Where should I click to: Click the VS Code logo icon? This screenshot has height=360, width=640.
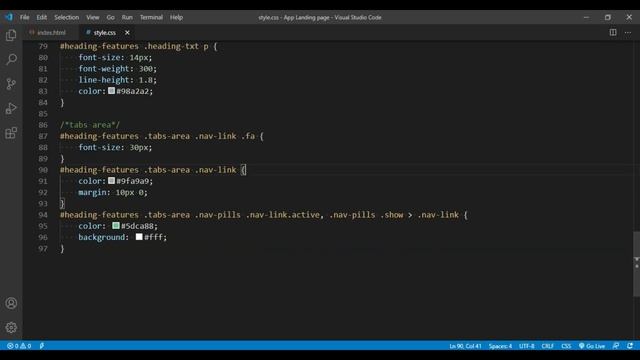[x=9, y=17]
